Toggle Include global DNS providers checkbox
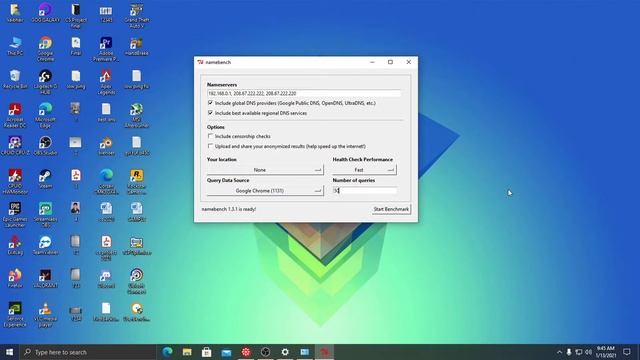 click(x=210, y=103)
